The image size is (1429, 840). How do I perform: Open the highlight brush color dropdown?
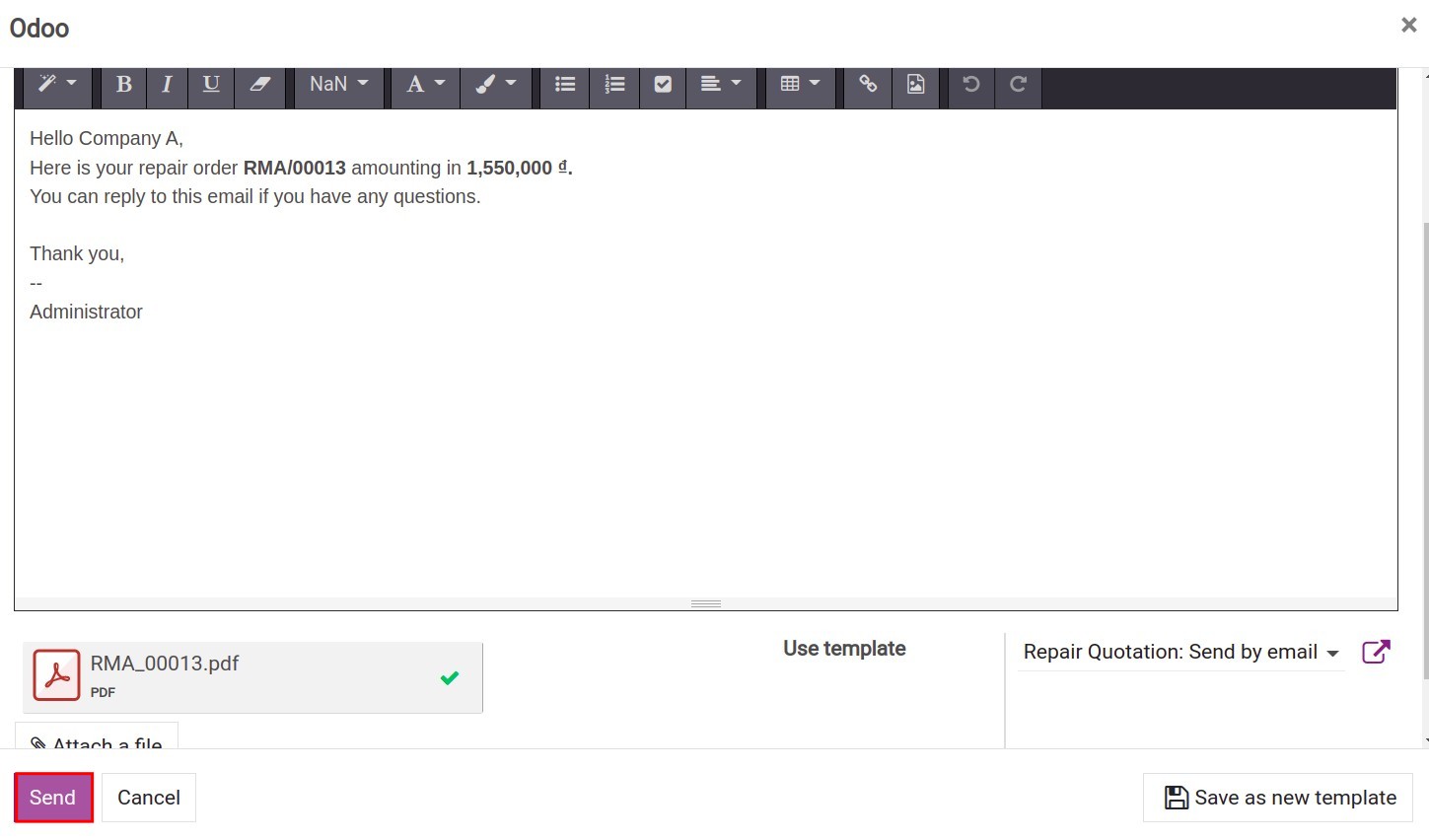pos(496,85)
